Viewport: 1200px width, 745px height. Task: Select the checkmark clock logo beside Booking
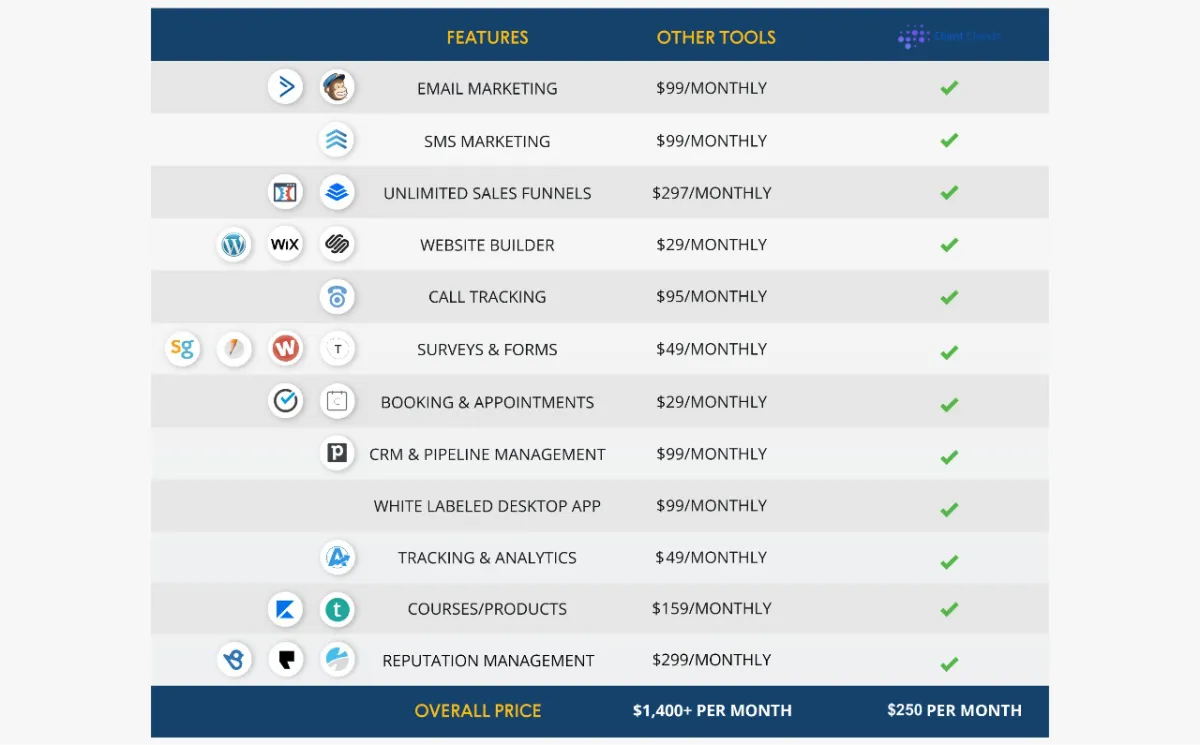(286, 402)
